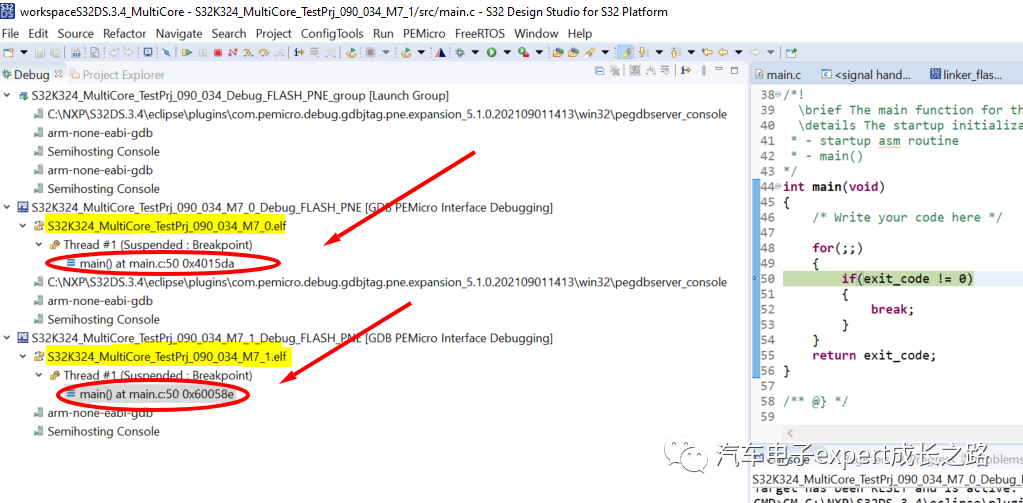Image resolution: width=1023 pixels, height=503 pixels.
Task: Click the Next Annotation arrow icon
Action: point(642,52)
